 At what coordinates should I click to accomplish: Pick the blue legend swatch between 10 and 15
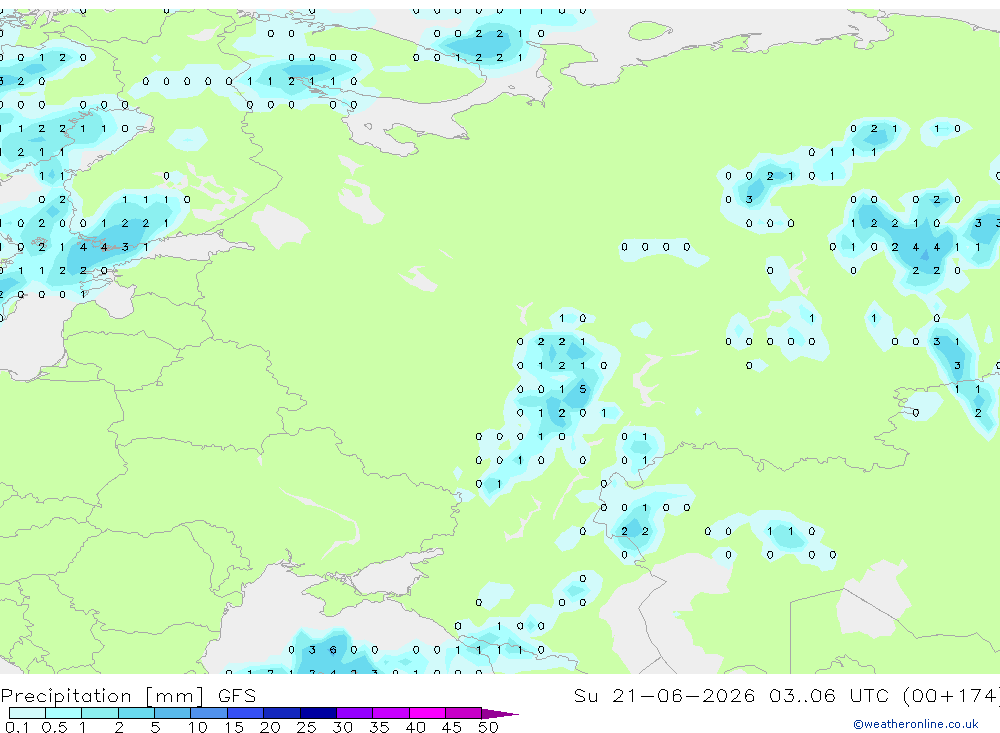(x=209, y=713)
